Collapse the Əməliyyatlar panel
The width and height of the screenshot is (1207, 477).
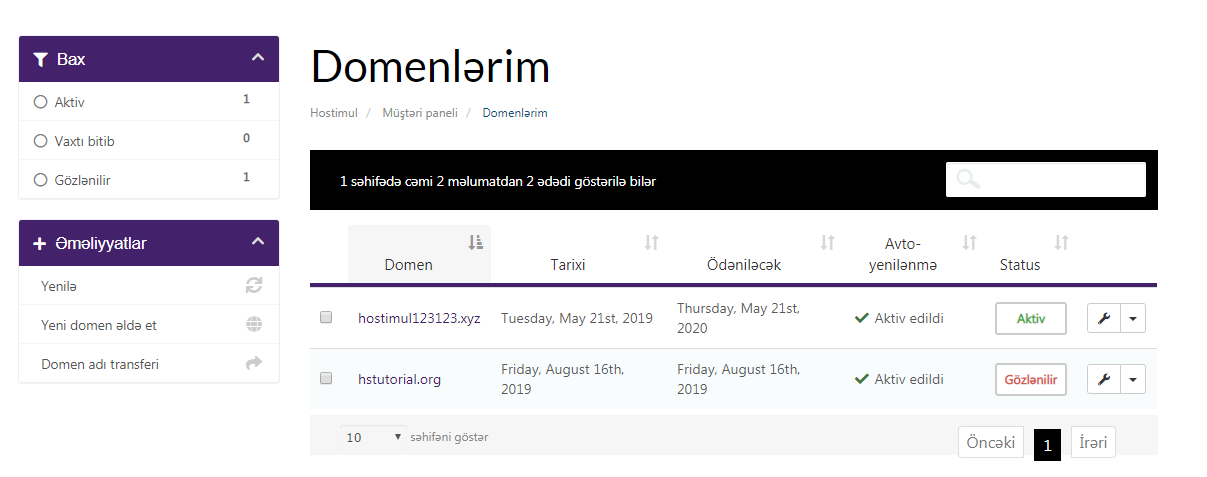258,242
